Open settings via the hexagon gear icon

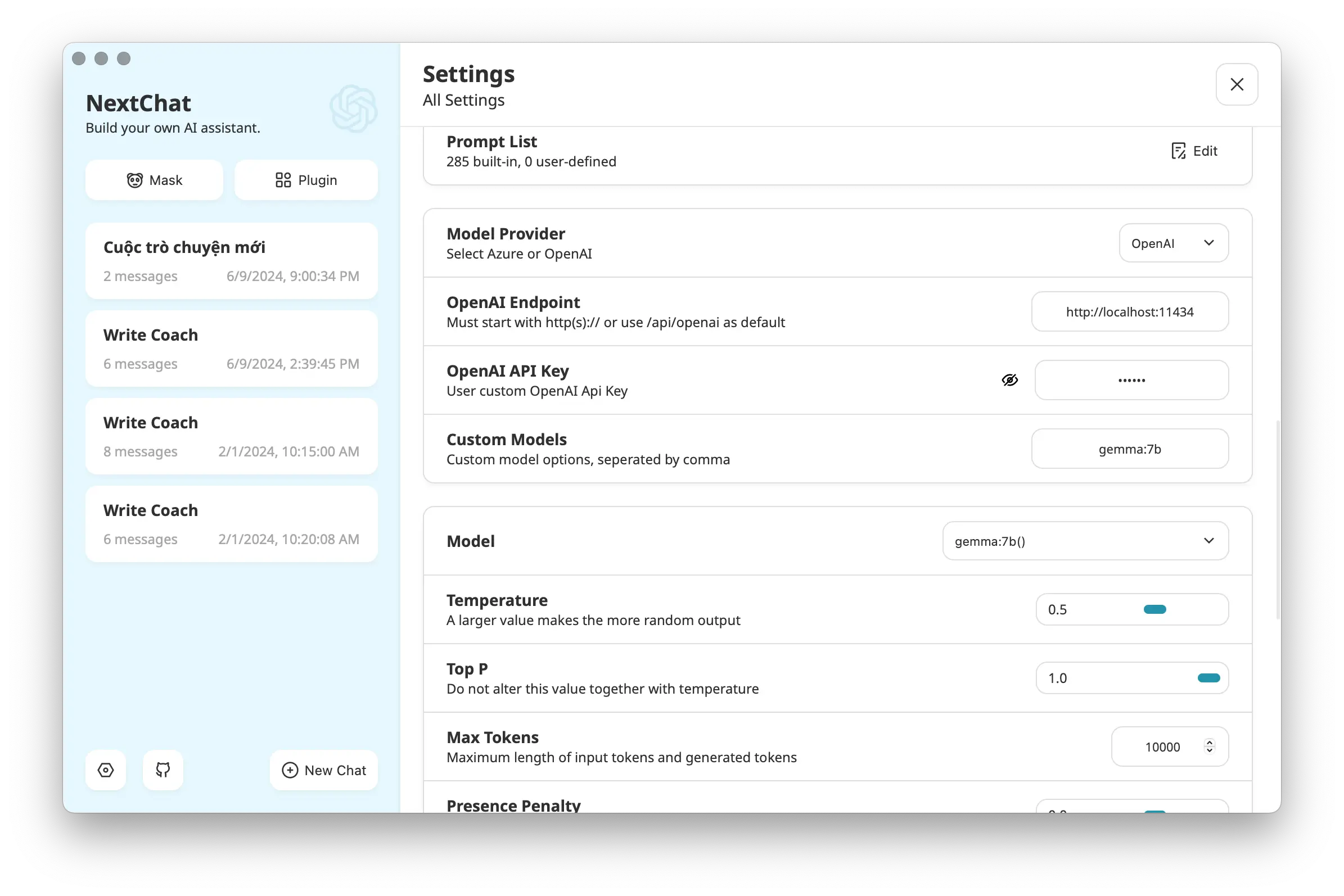(106, 770)
